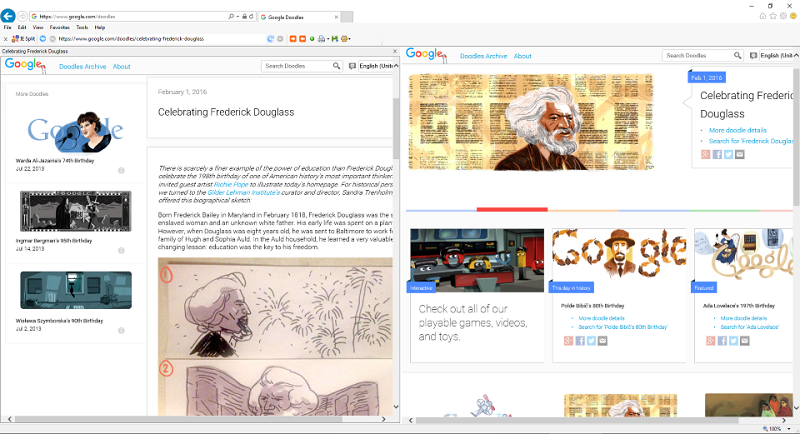Click the search magnifier in left pane Search Doodles
The height and width of the screenshot is (434, 800).
(x=336, y=66)
